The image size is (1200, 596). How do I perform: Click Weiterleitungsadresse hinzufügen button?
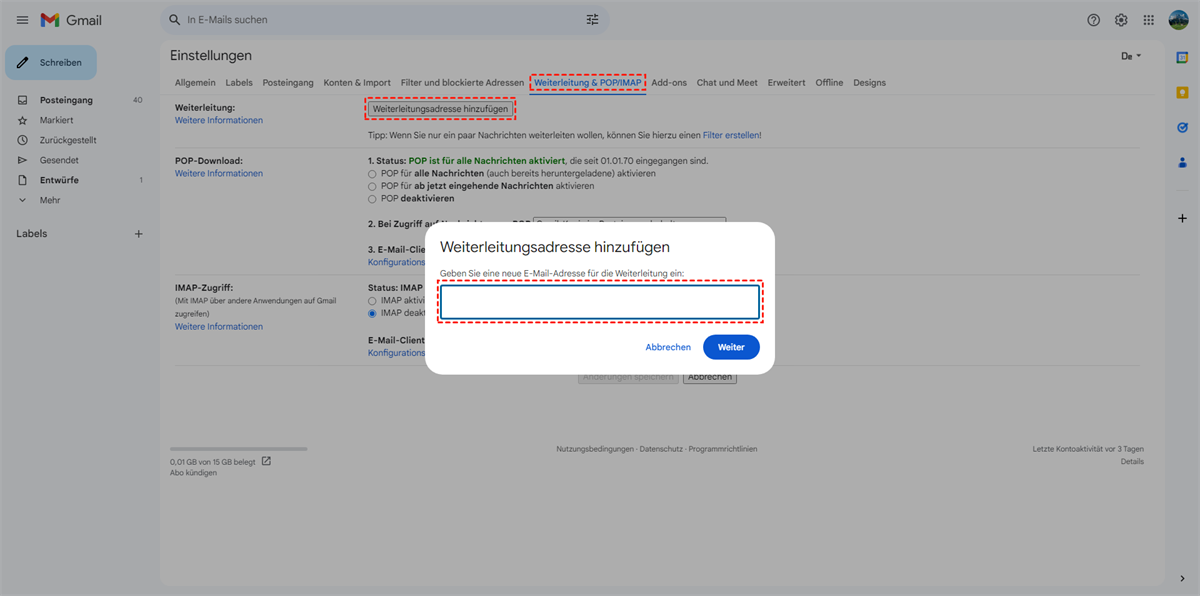point(441,108)
